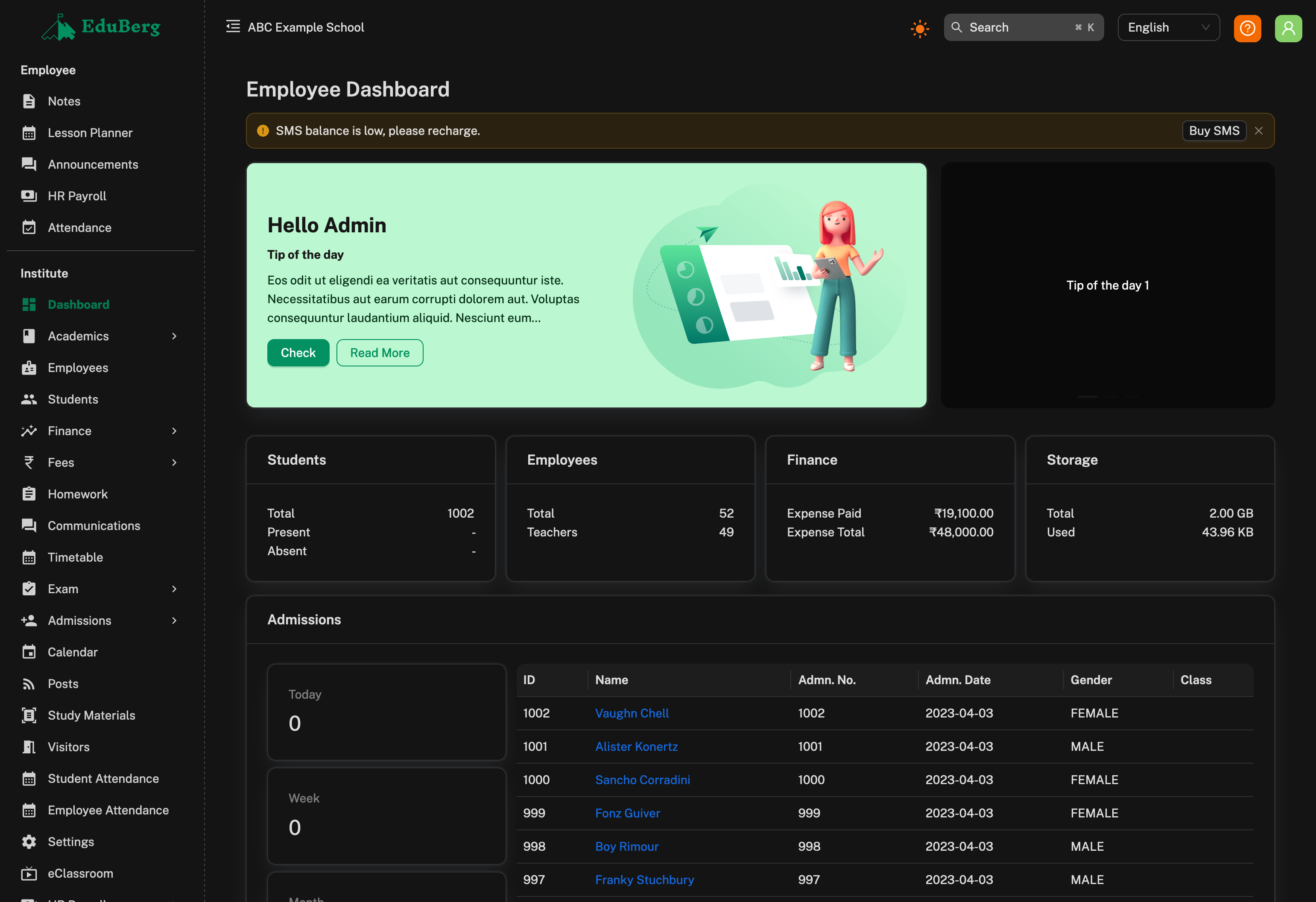1316x902 pixels.
Task: Expand the Admissions submenu chevron
Action: [x=174, y=621]
